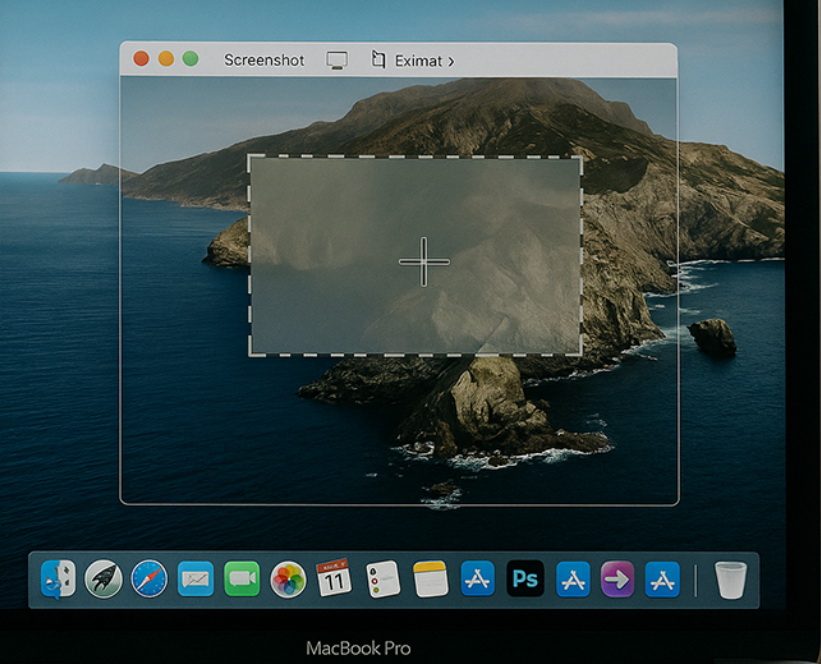This screenshot has height=664, width=821.
Task: Click the green full-screen window button
Action: pyautogui.click(x=190, y=59)
